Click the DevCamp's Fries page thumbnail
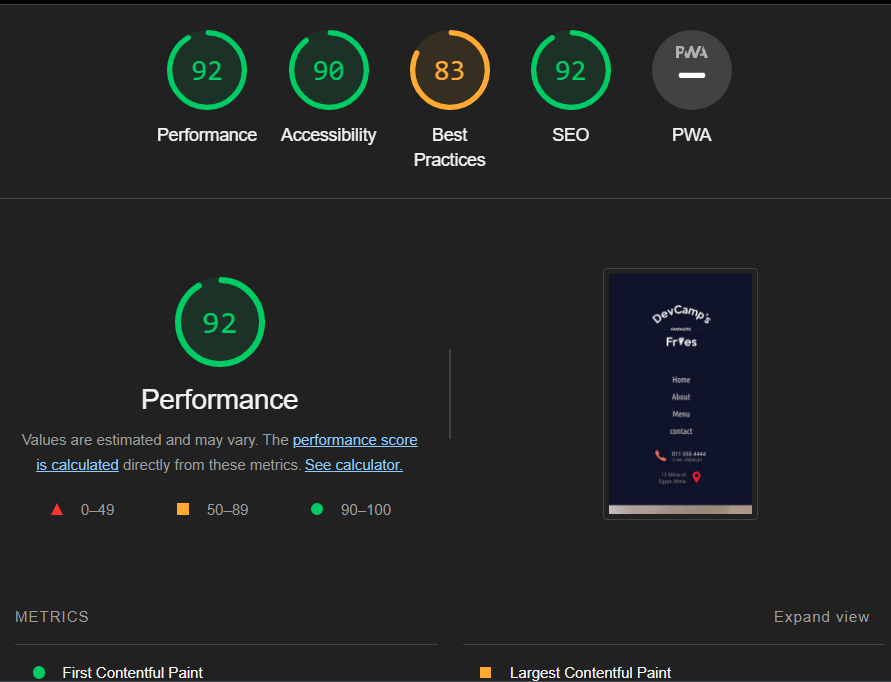The image size is (891, 682). [x=680, y=392]
